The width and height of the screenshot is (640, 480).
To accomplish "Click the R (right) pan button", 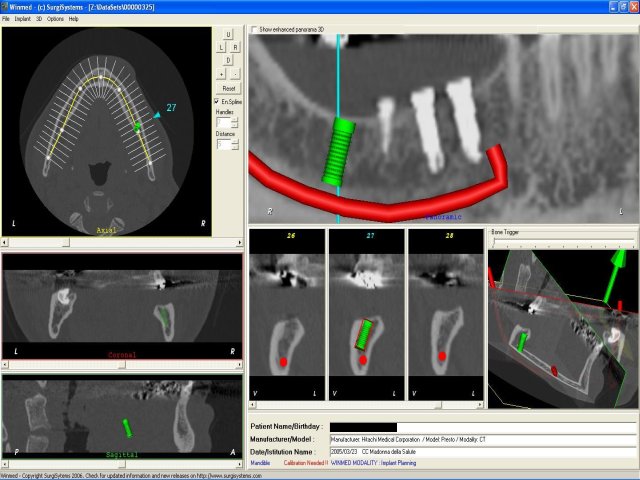I will point(235,47).
